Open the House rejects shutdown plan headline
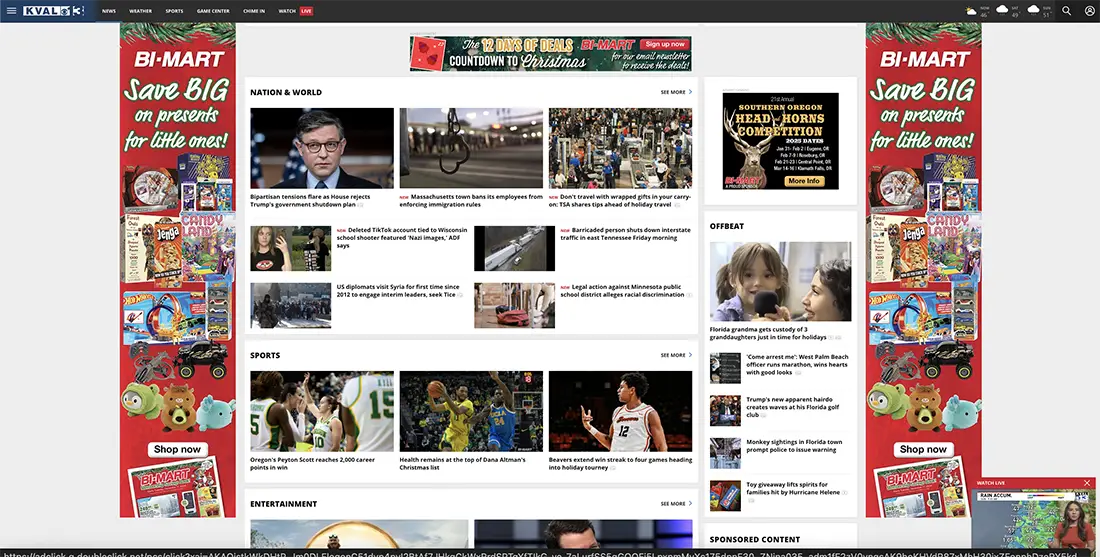Screen dimensions: 1100x557 [310, 201]
